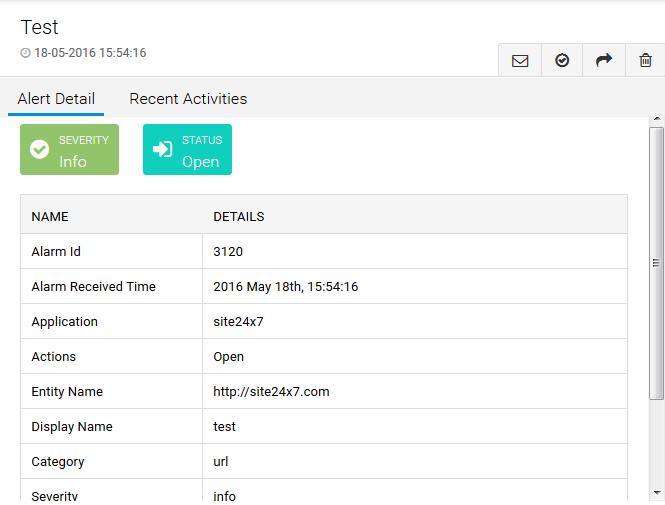
Task: Click the forward arrow icon
Action: point(604,61)
